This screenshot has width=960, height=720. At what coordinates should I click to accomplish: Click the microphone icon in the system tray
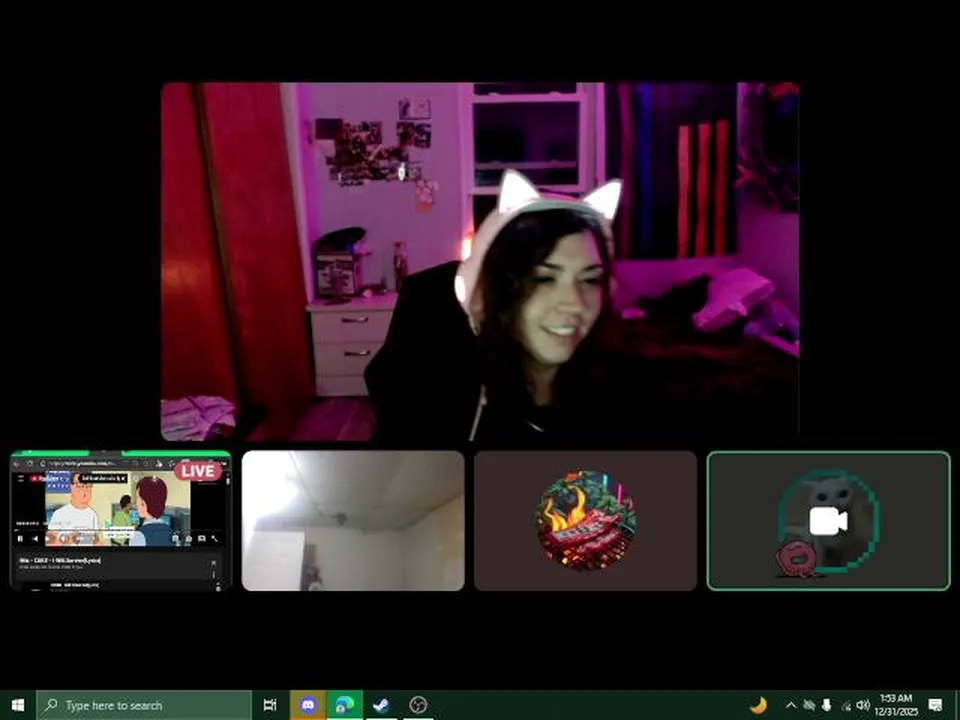click(827, 705)
